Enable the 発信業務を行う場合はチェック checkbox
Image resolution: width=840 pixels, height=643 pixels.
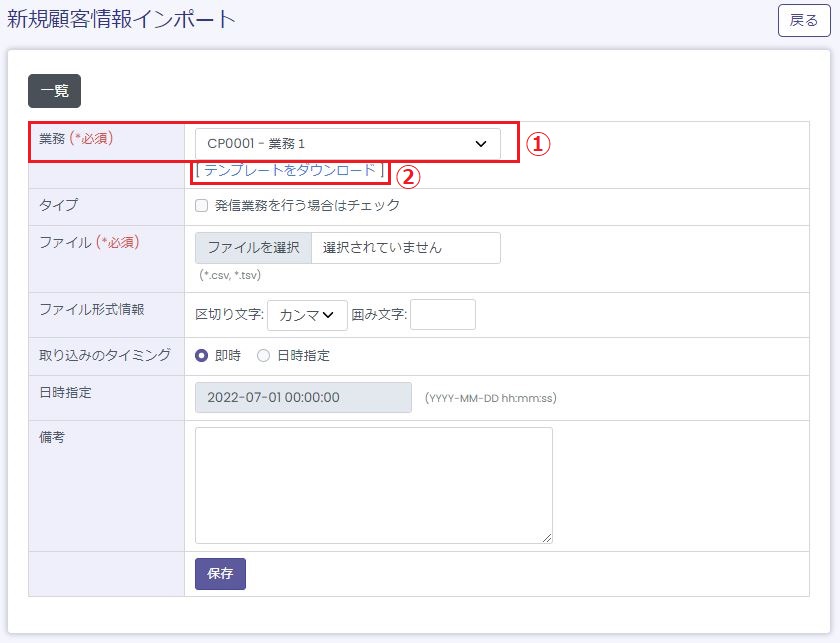[202, 206]
